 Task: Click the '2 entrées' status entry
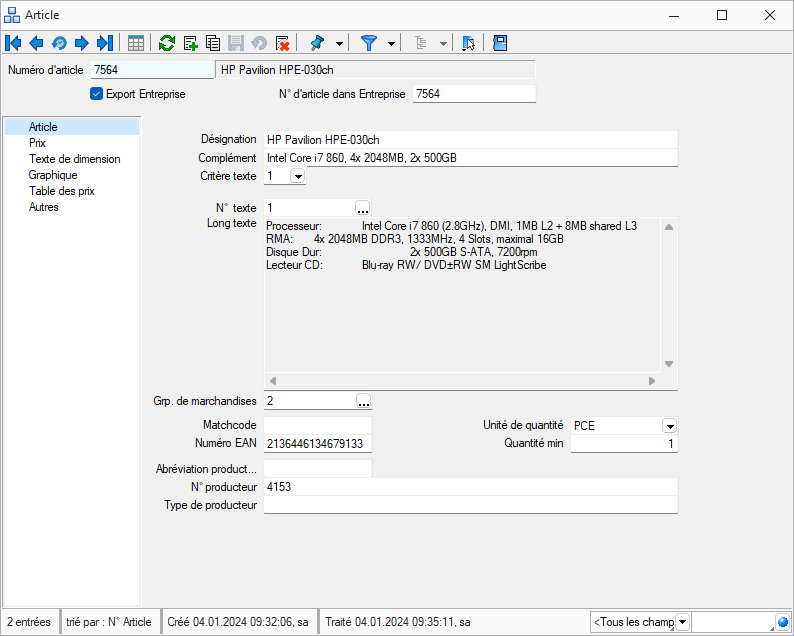pyautogui.click(x=29, y=622)
